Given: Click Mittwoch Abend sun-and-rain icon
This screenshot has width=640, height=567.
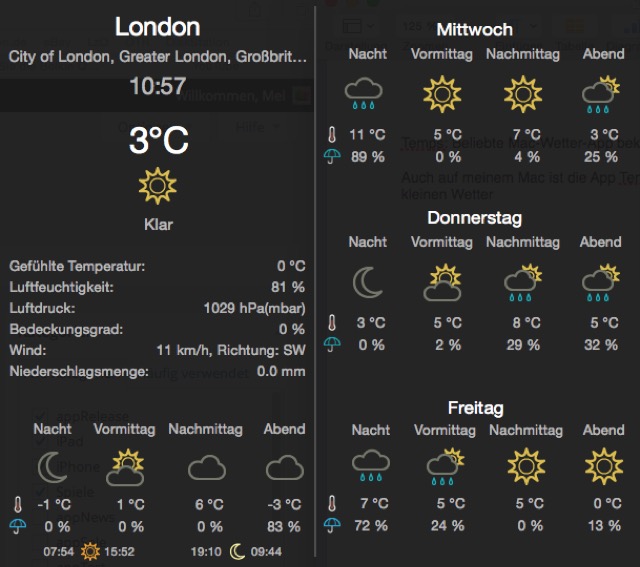Looking at the screenshot, I should click(599, 94).
